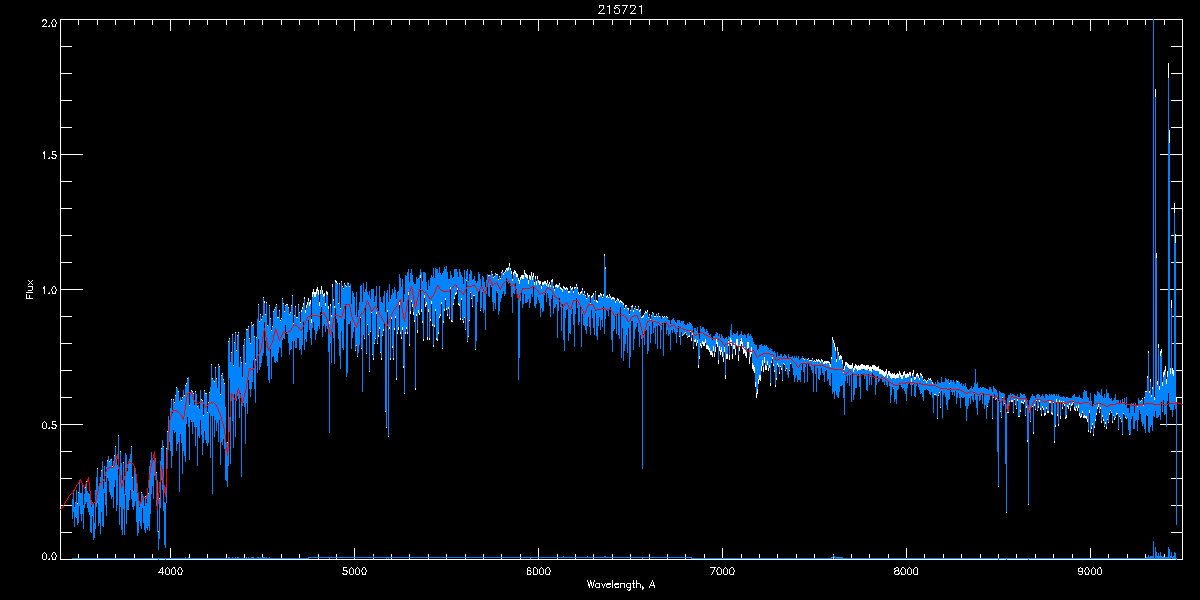Click the 8000 x-axis tick label
The height and width of the screenshot is (600, 1200).
coord(906,572)
